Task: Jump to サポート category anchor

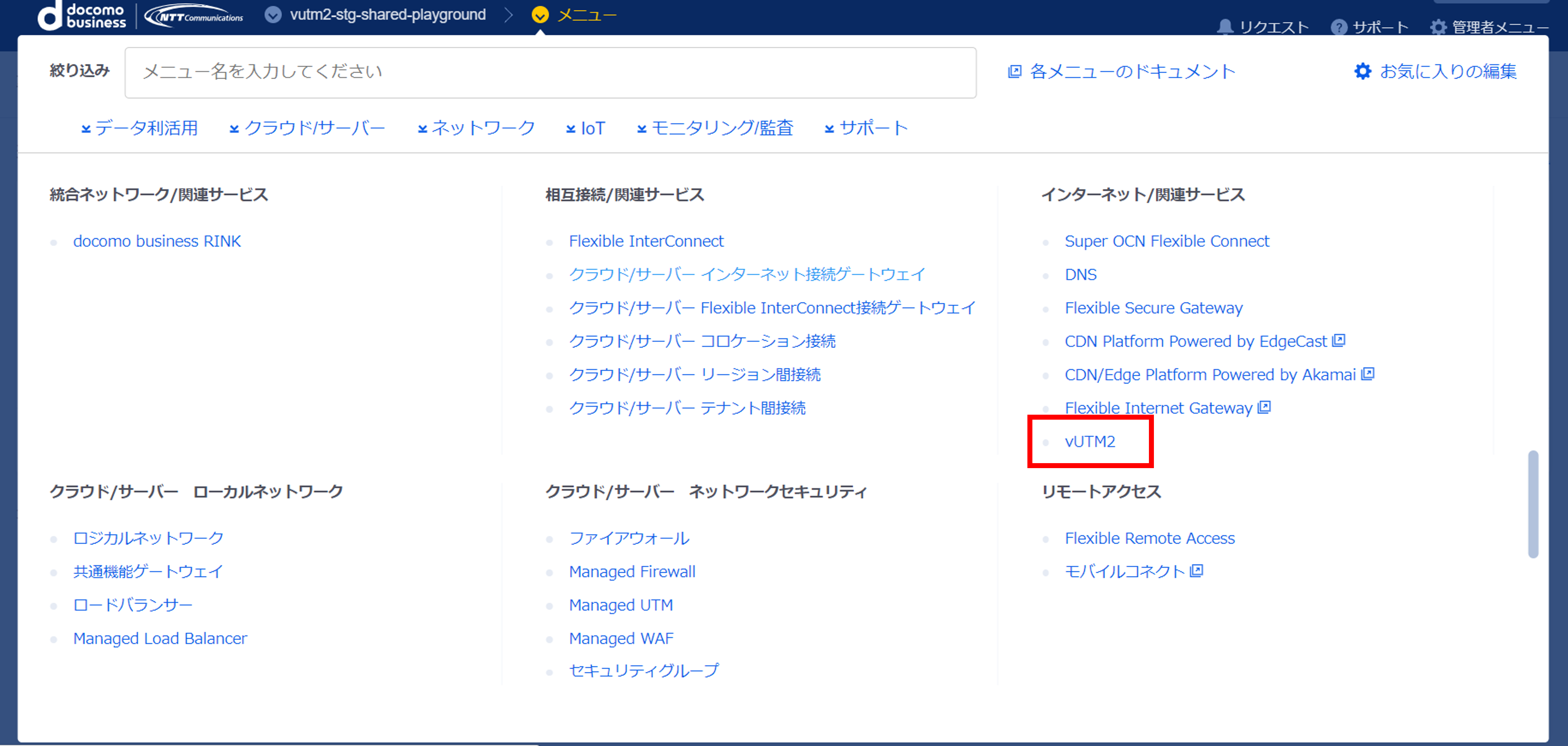Action: click(873, 128)
